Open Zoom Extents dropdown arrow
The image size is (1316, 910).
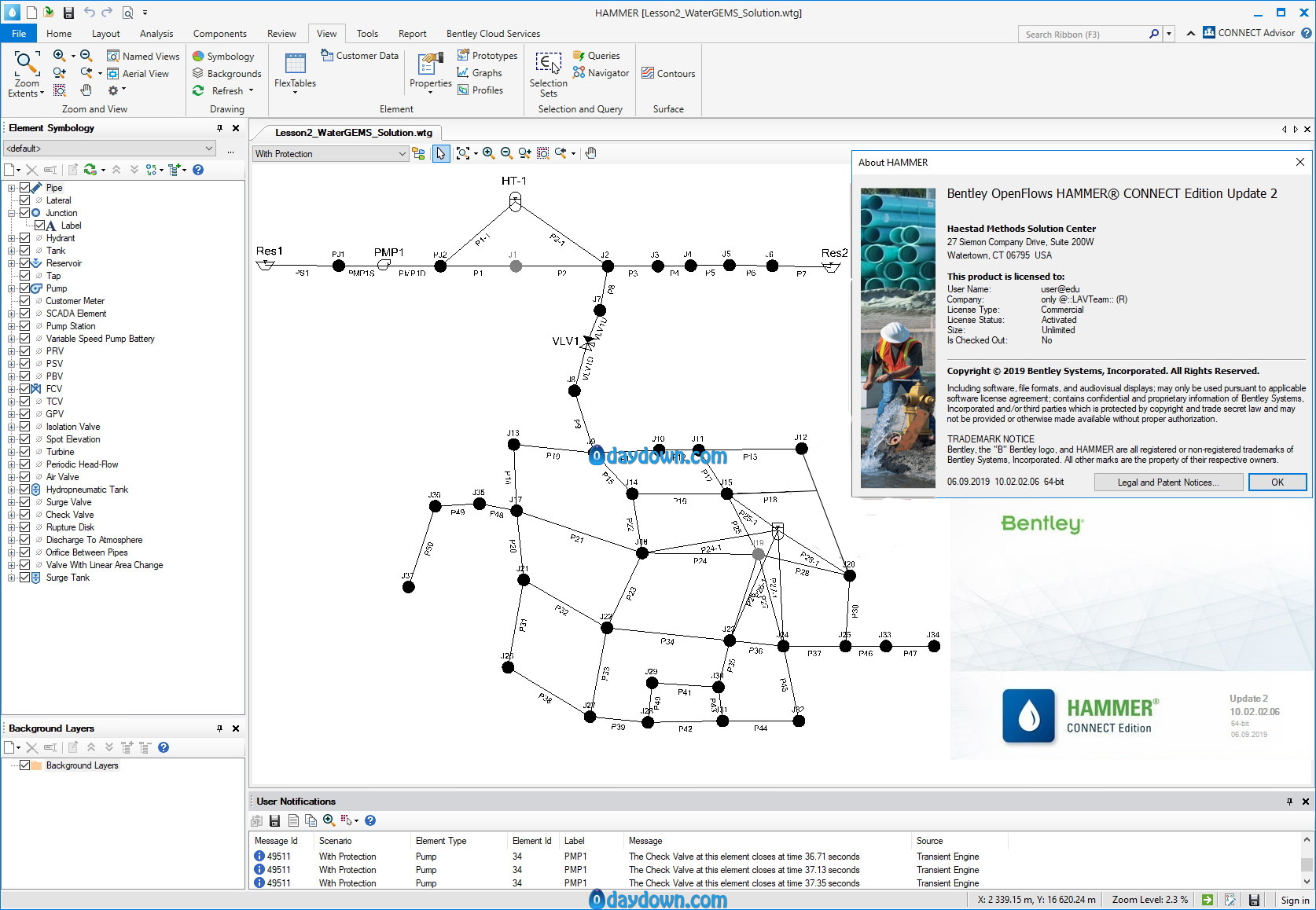click(x=42, y=94)
